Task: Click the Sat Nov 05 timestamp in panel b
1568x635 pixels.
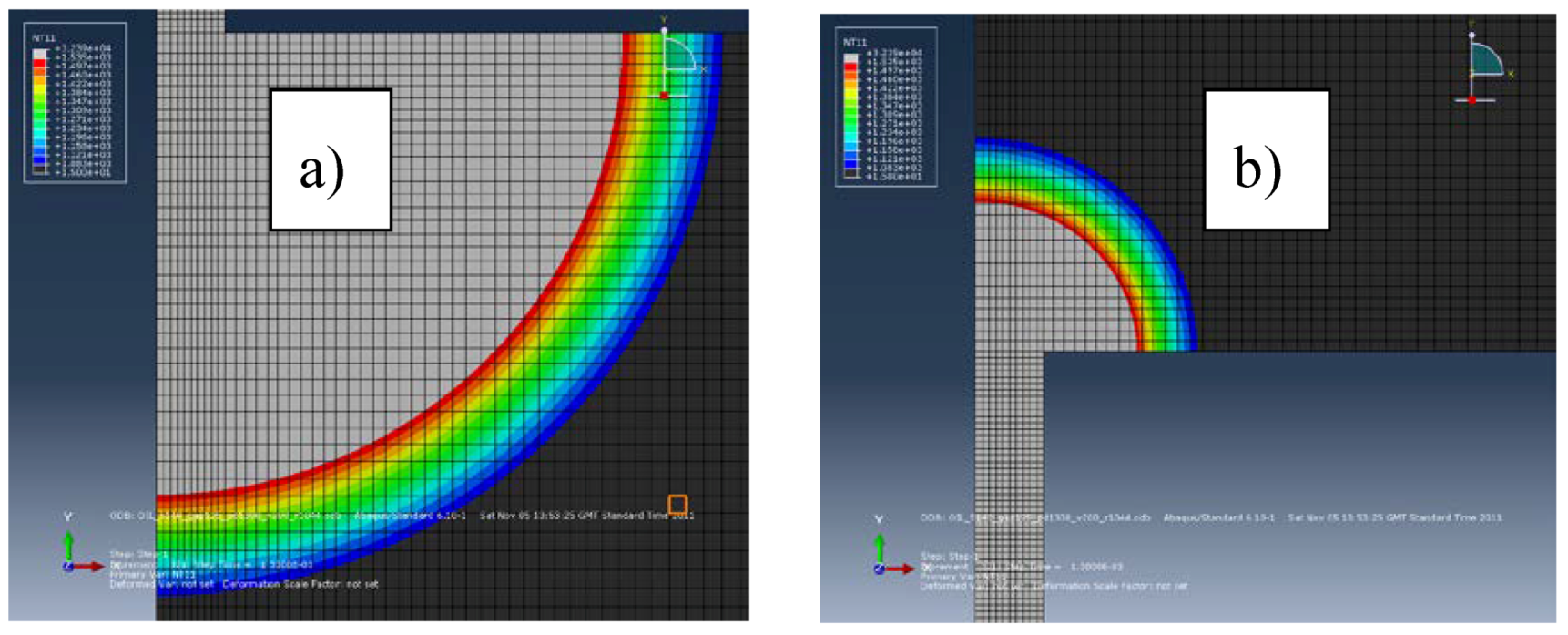Action: [x=1395, y=517]
